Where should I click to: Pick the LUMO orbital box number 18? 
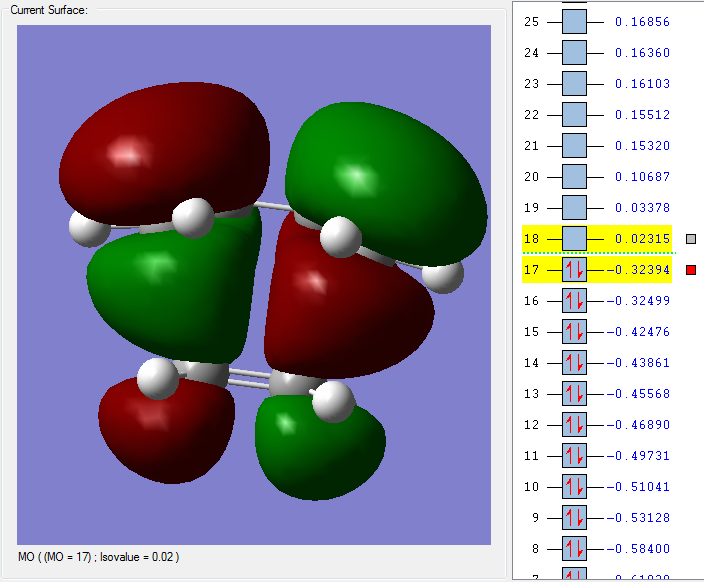(574, 239)
